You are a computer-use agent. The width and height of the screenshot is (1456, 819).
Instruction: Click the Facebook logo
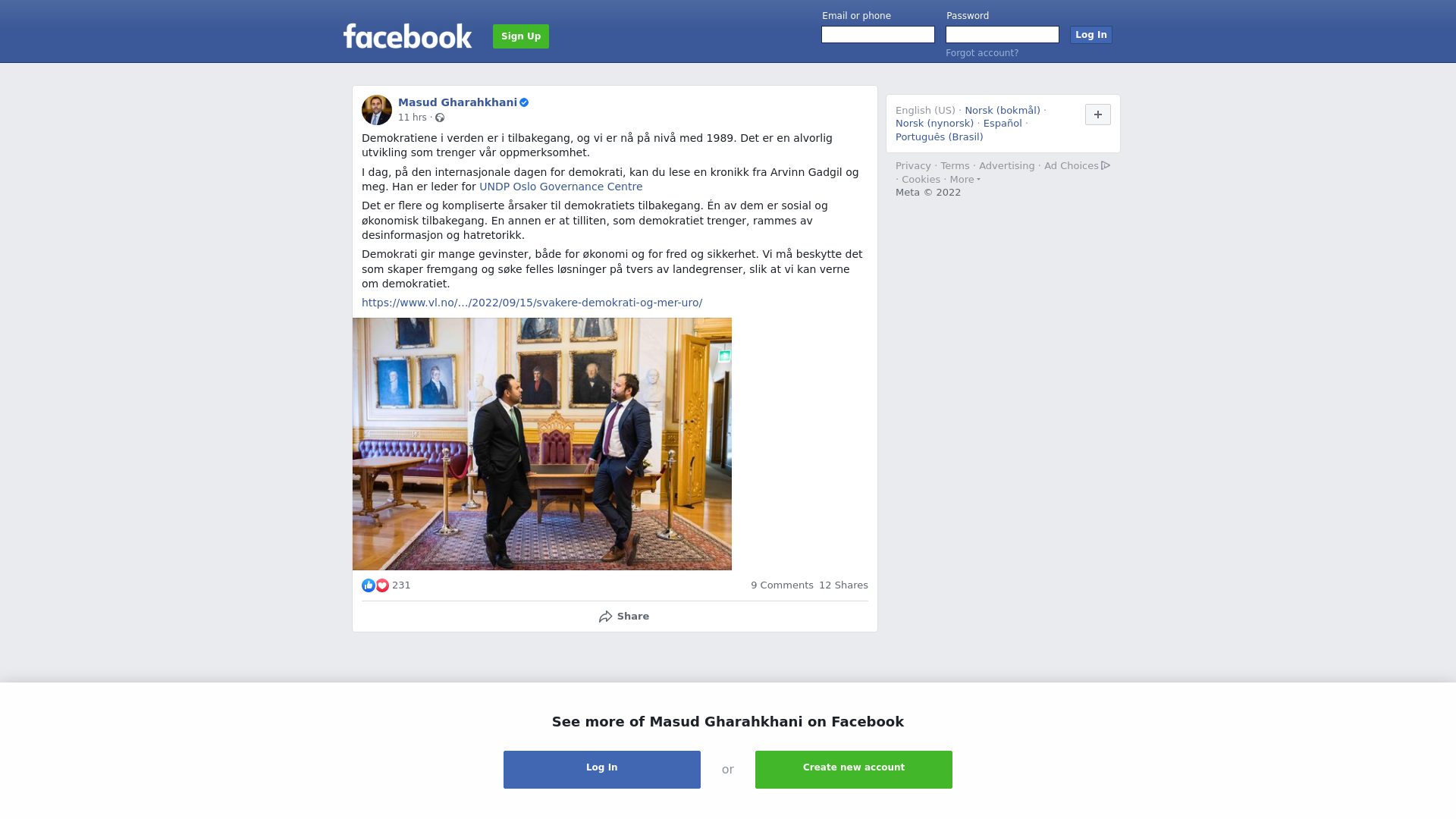407,36
